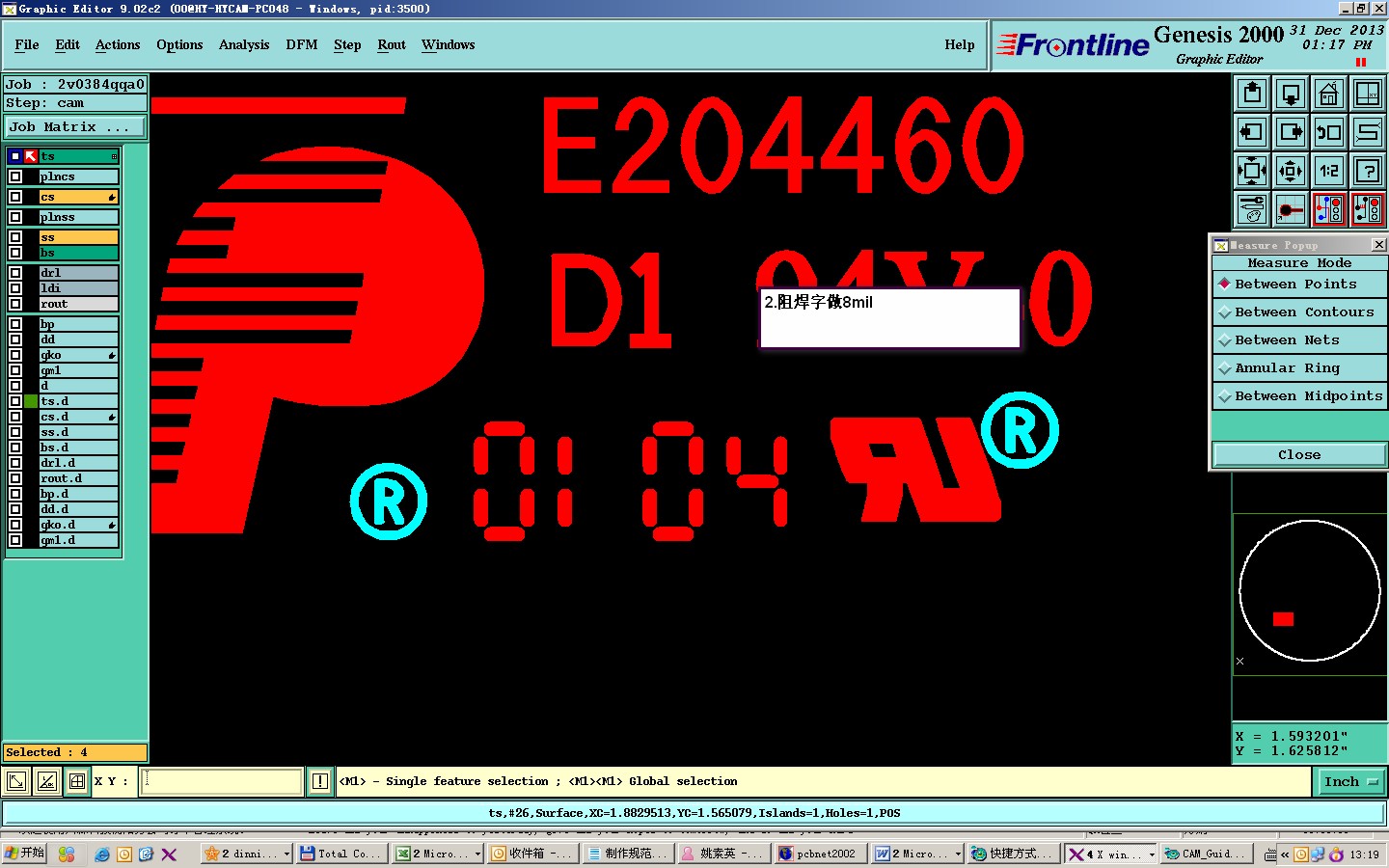The height and width of the screenshot is (868, 1389).
Task: Open the Help menu
Action: 960,45
